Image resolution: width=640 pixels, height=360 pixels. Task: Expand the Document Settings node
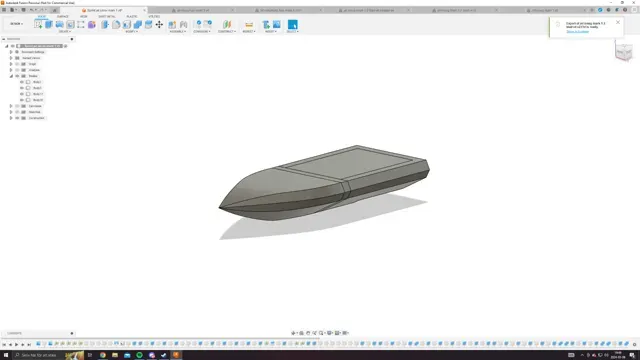click(11, 52)
